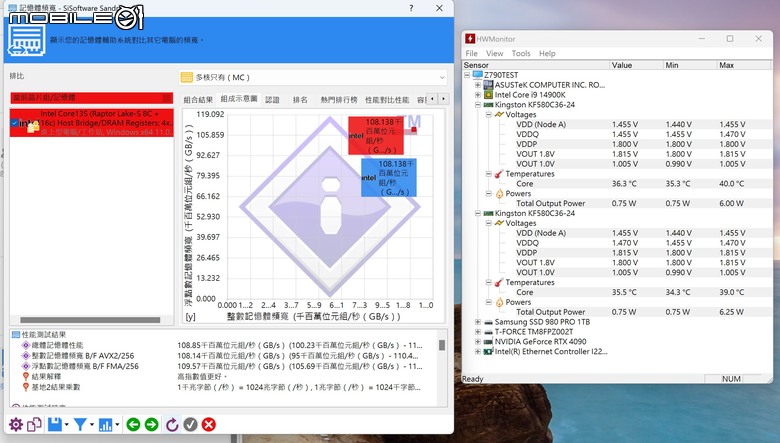Click the tab strip right scroll arrow
The image size is (780, 443).
click(443, 99)
